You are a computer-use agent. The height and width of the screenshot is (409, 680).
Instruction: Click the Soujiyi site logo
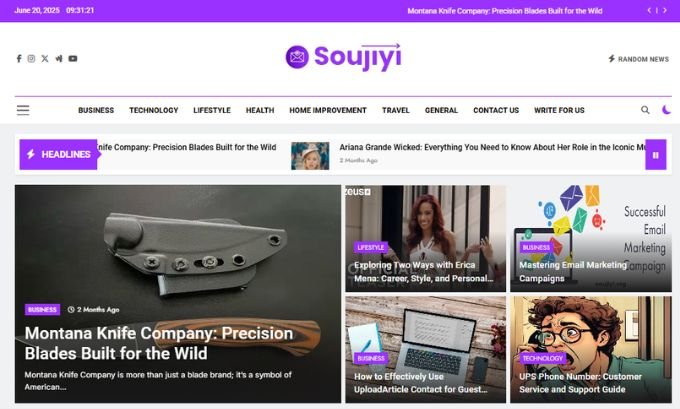click(x=343, y=57)
